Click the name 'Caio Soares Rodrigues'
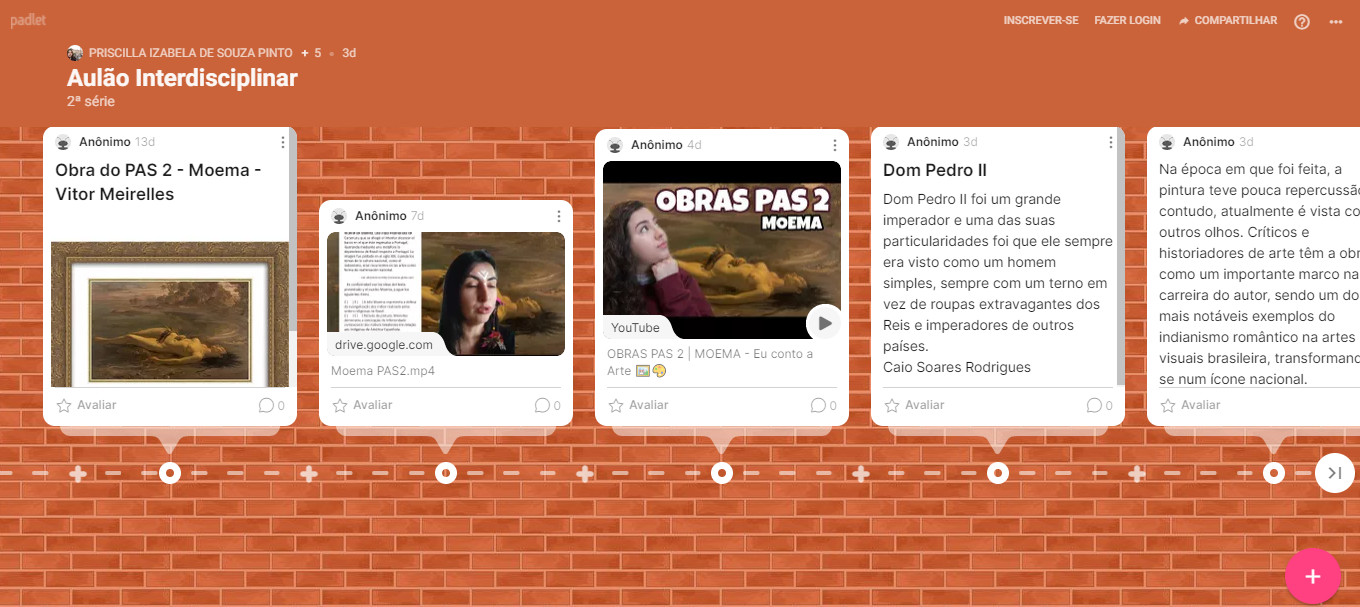Image resolution: width=1360 pixels, height=607 pixels. [957, 367]
